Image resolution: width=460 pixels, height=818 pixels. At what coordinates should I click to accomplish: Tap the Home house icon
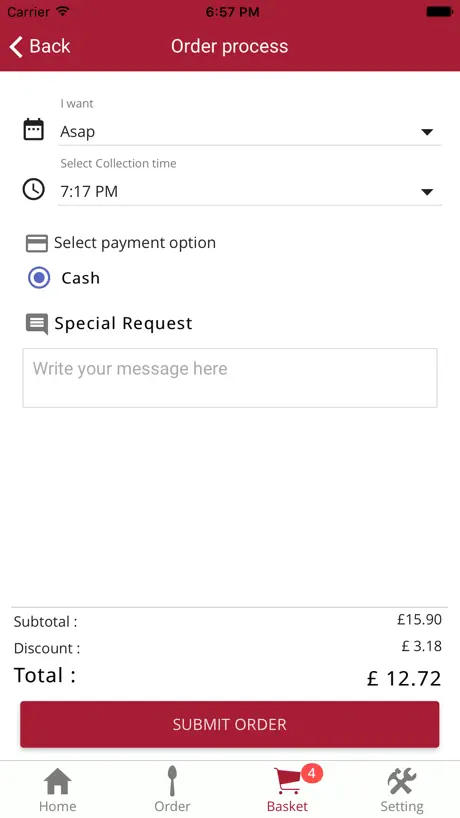(x=57, y=781)
